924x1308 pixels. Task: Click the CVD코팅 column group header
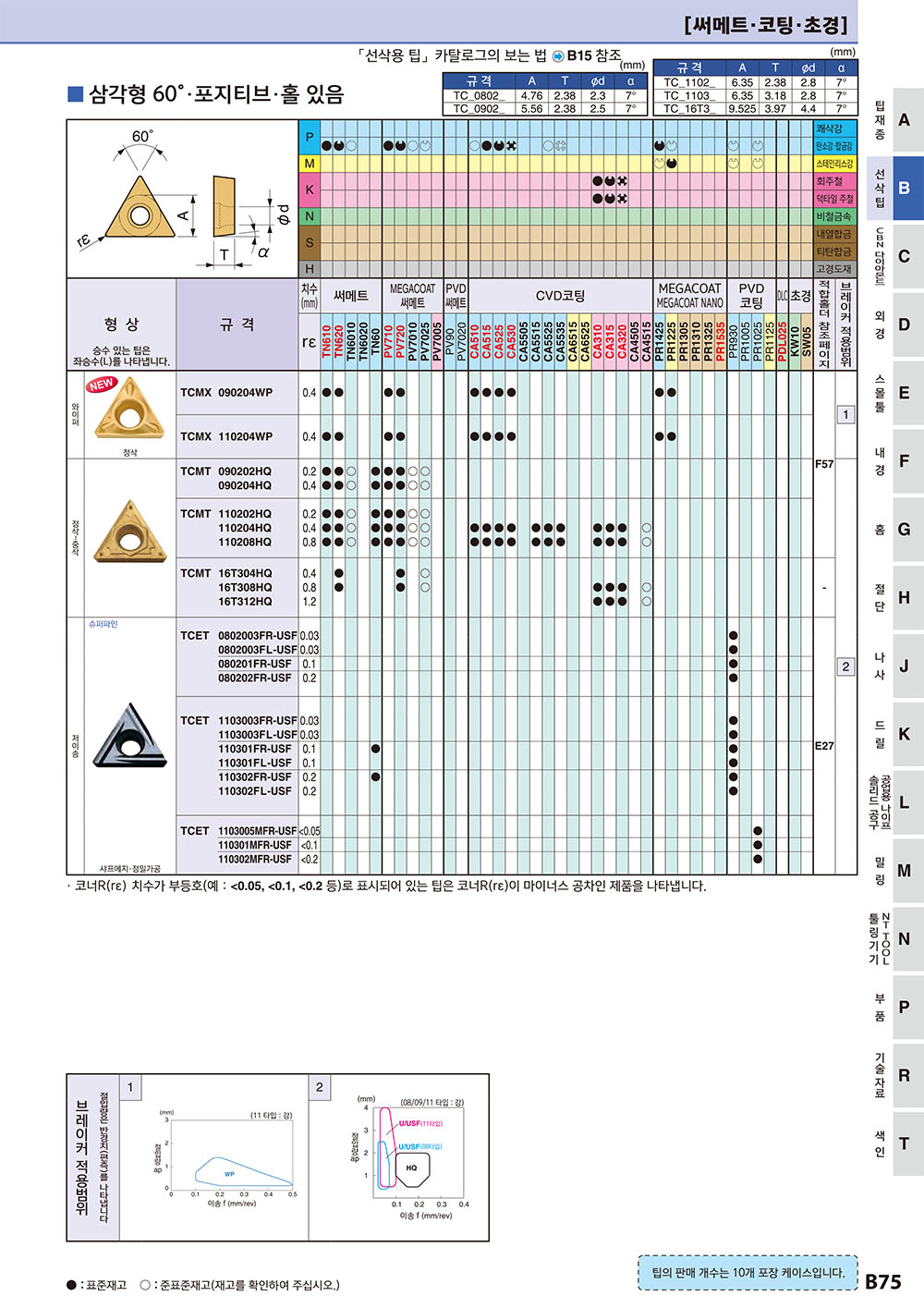tap(561, 296)
